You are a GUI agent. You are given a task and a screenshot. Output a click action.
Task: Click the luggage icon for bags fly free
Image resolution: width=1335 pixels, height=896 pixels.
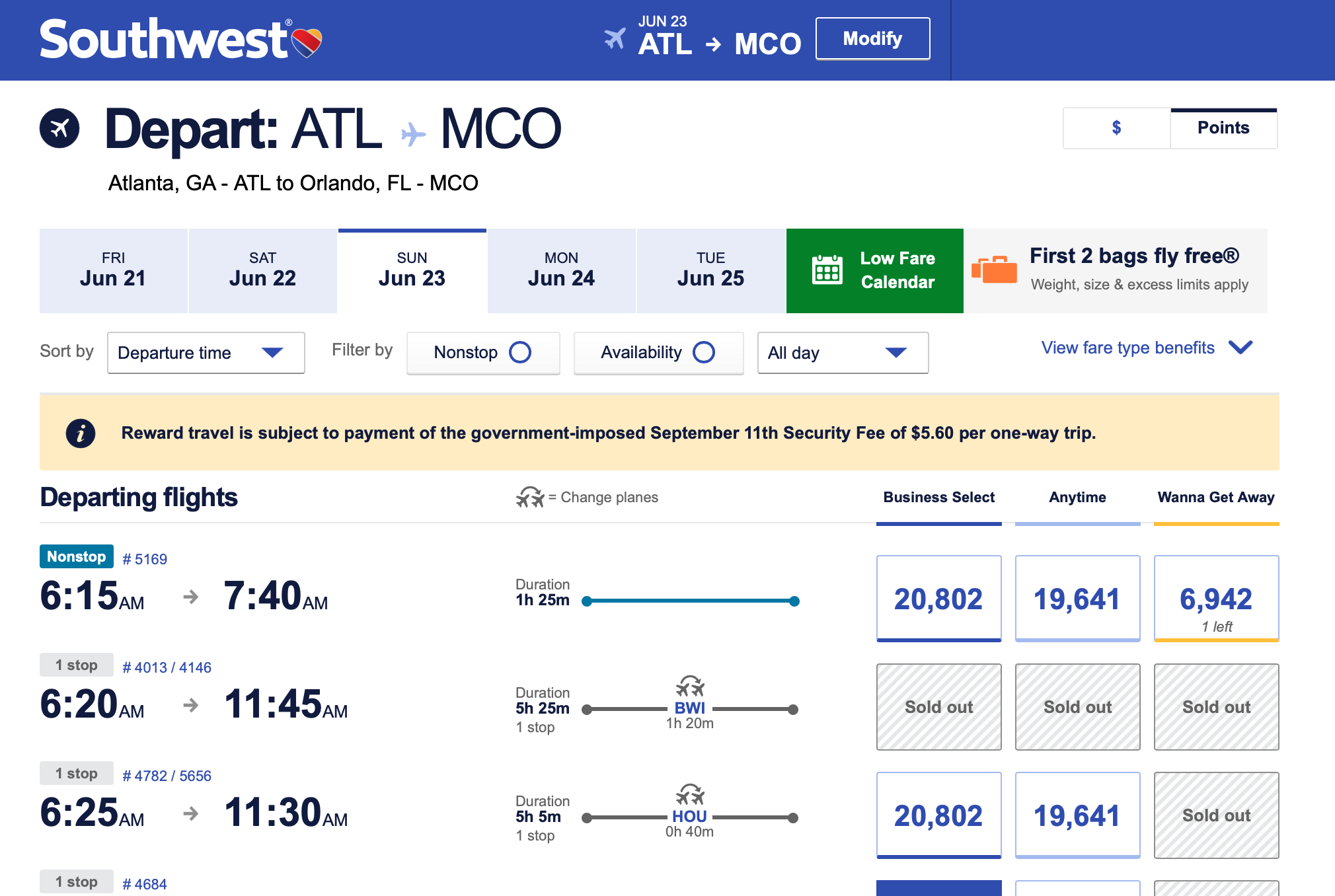coord(995,270)
